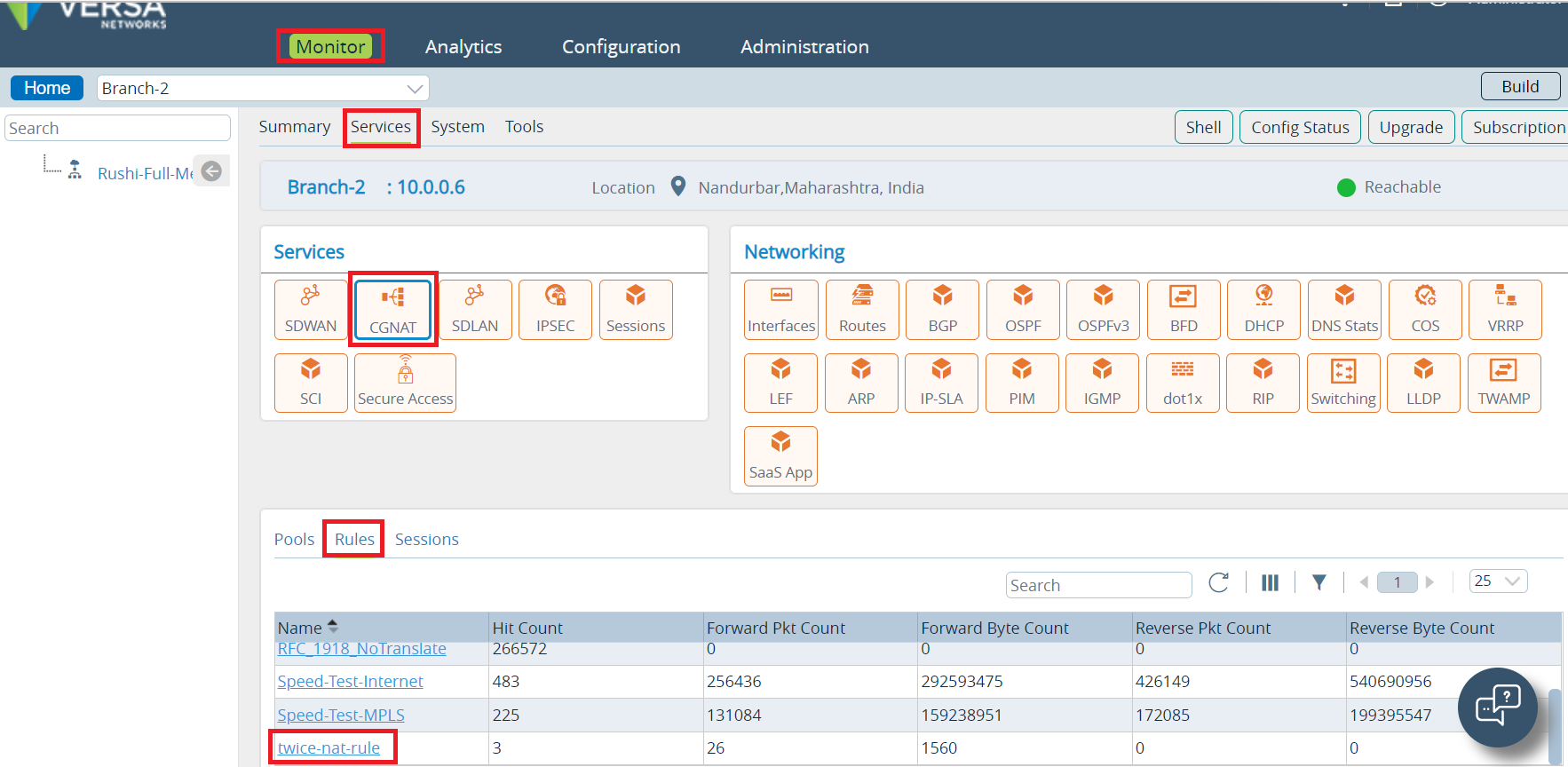Open the DHCP networking tile
The height and width of the screenshot is (767, 1568).
(1263, 310)
